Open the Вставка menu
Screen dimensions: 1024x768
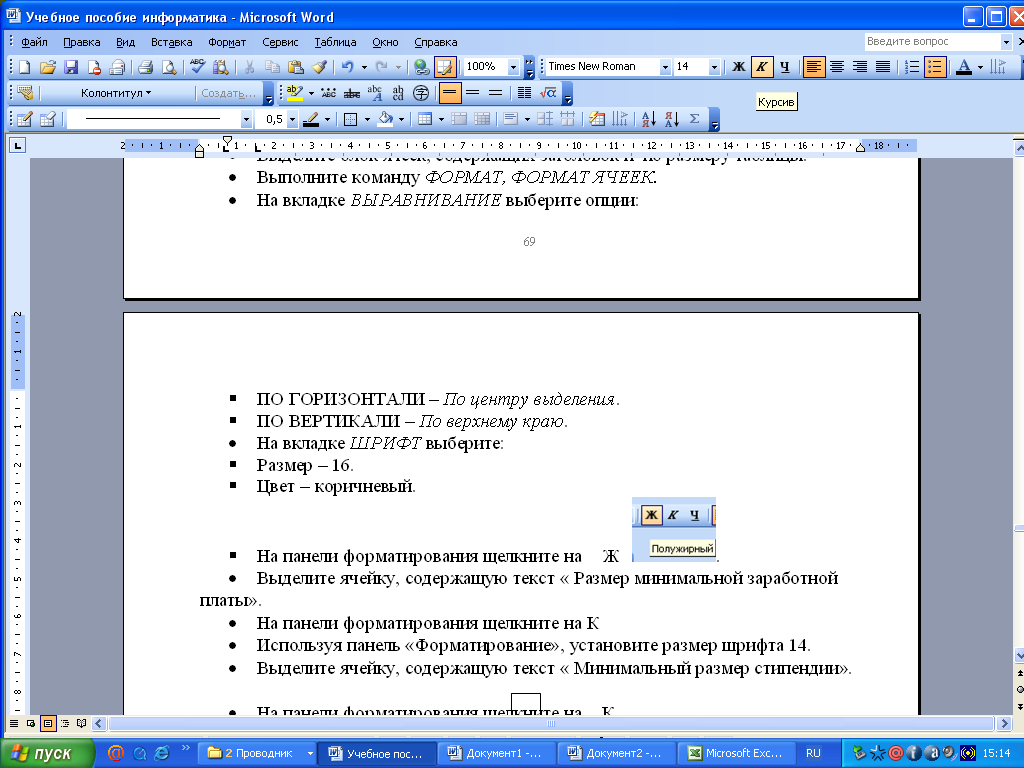[171, 42]
